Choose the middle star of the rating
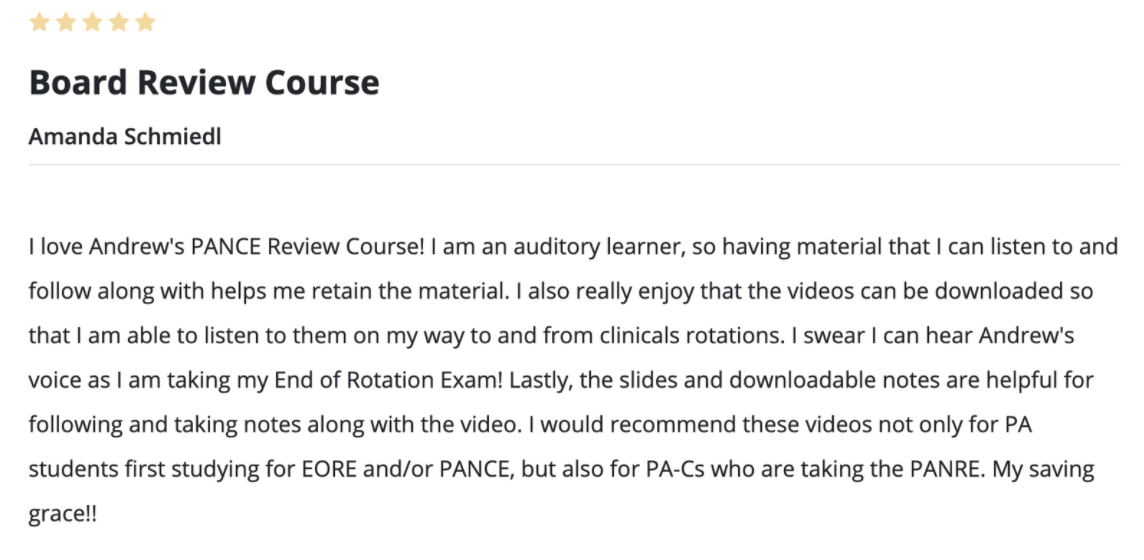Viewport: 1144px width, 560px height. click(92, 22)
